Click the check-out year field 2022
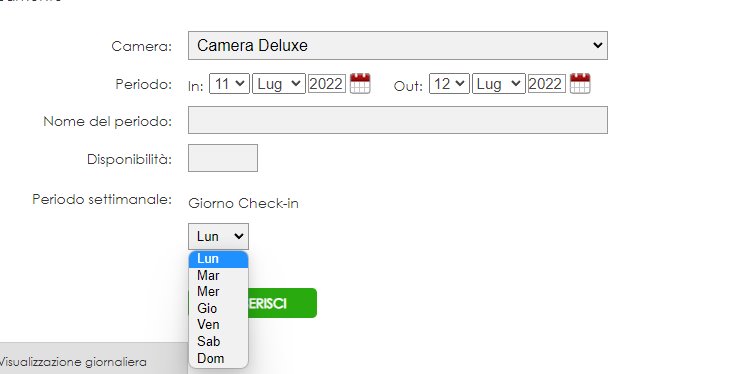 (547, 84)
